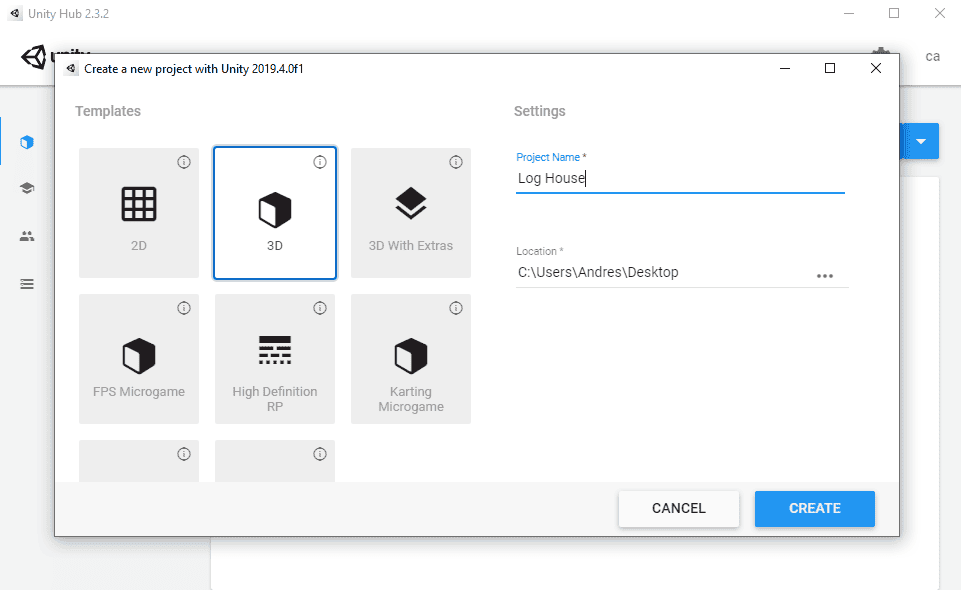Open the Learn section with graduation cap icon
The height and width of the screenshot is (590, 961).
tap(26, 187)
